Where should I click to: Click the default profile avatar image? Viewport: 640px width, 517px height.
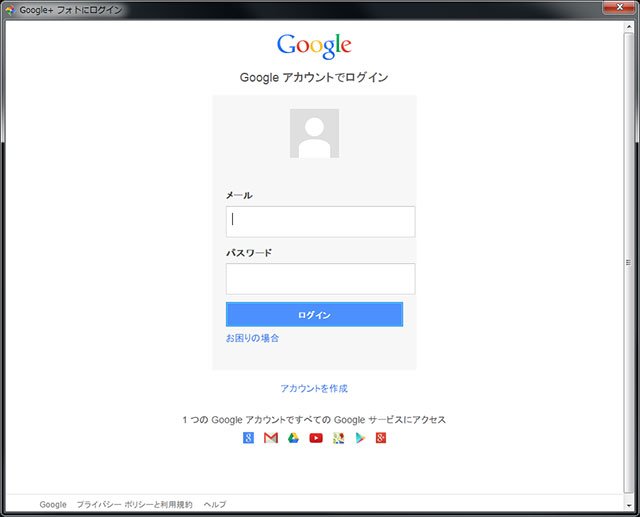(314, 133)
